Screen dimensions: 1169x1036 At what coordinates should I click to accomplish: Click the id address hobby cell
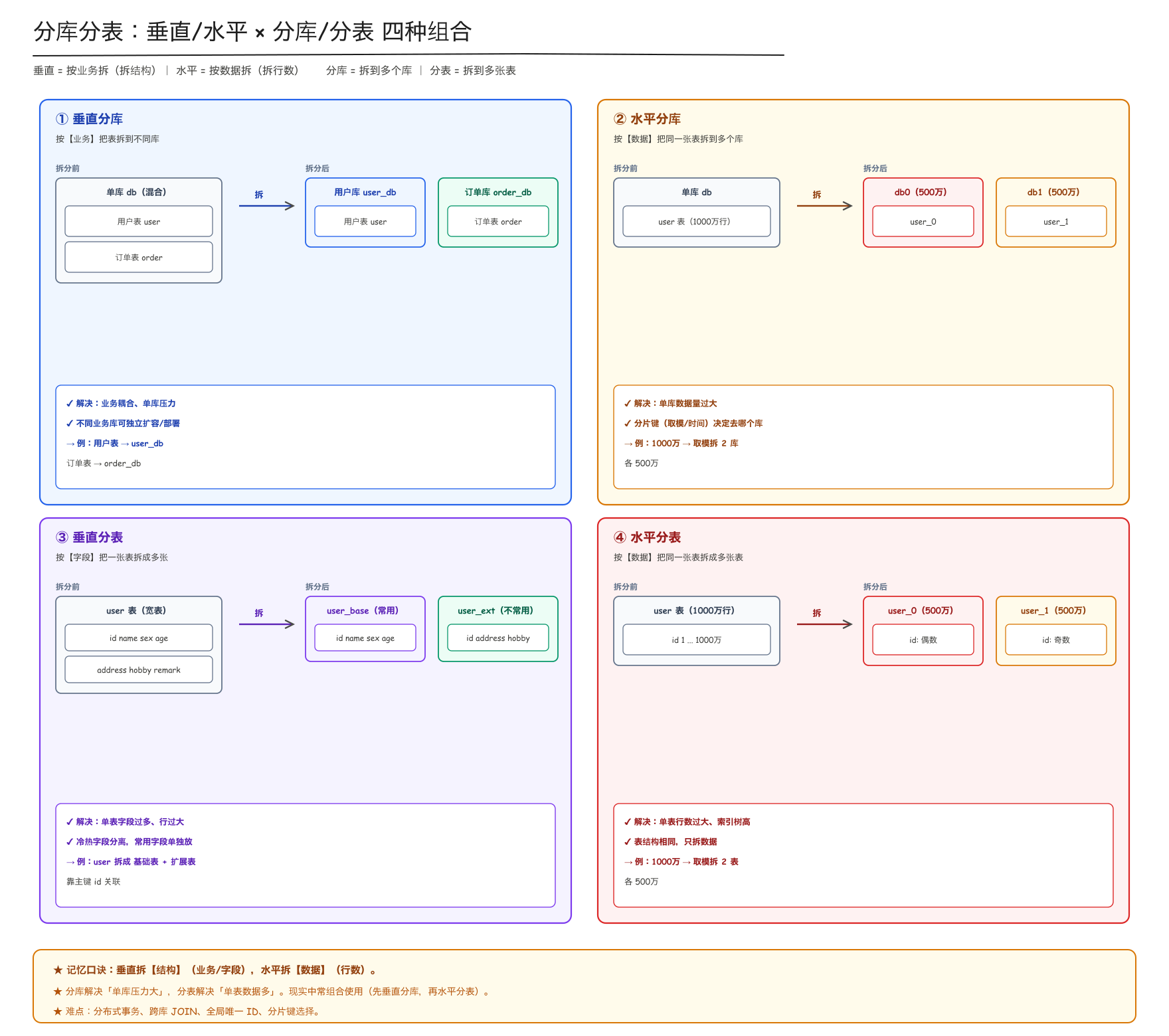tap(498, 638)
